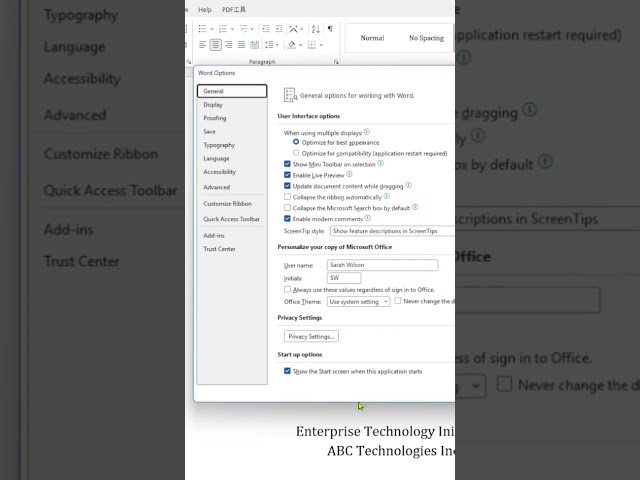Apply the No Spacing style
This screenshot has width=640, height=480.
point(426,38)
